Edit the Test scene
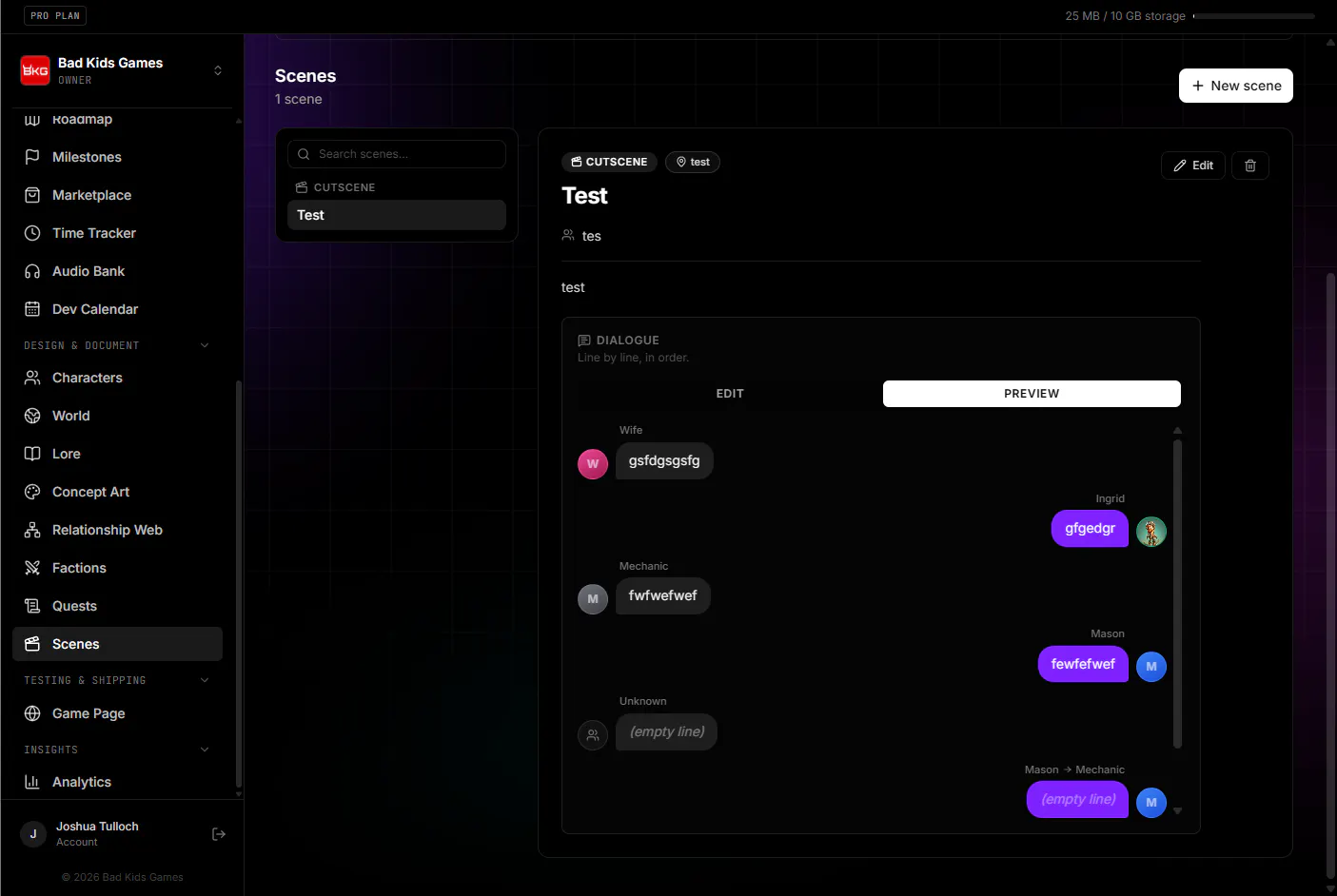The height and width of the screenshot is (896, 1337). [1192, 166]
